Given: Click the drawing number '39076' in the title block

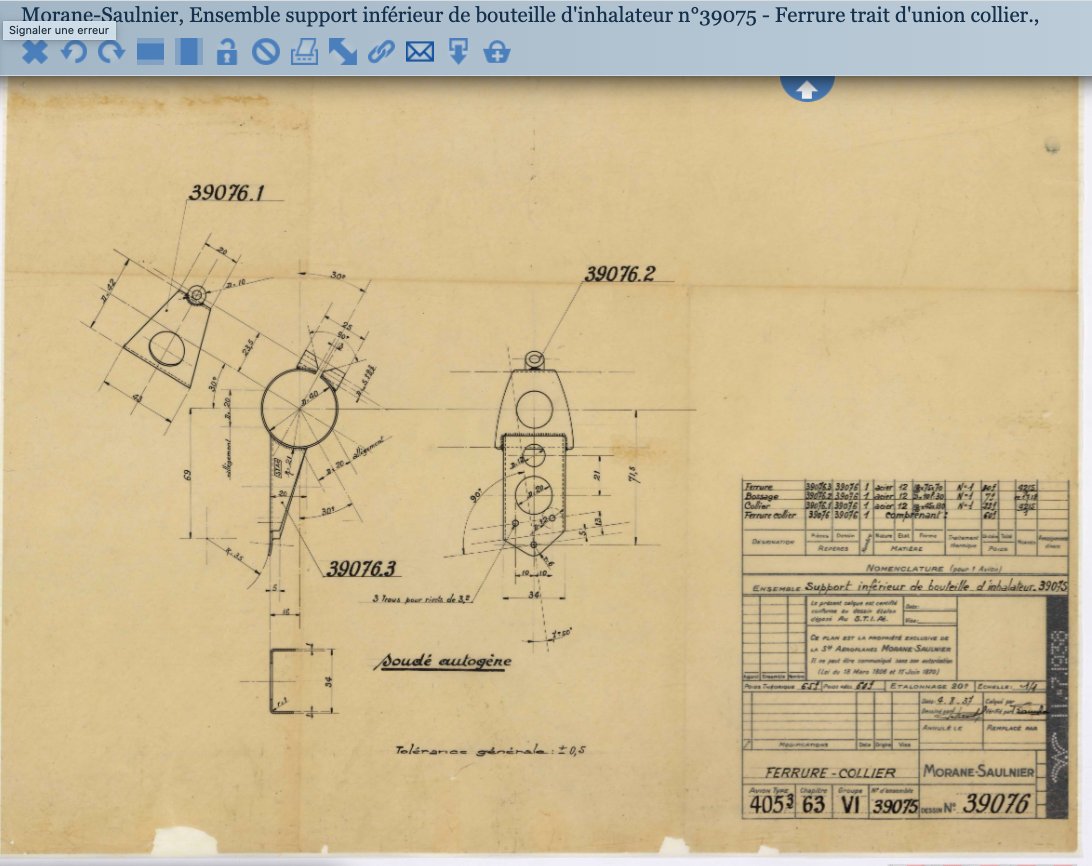Looking at the screenshot, I should pyautogui.click(x=996, y=803).
